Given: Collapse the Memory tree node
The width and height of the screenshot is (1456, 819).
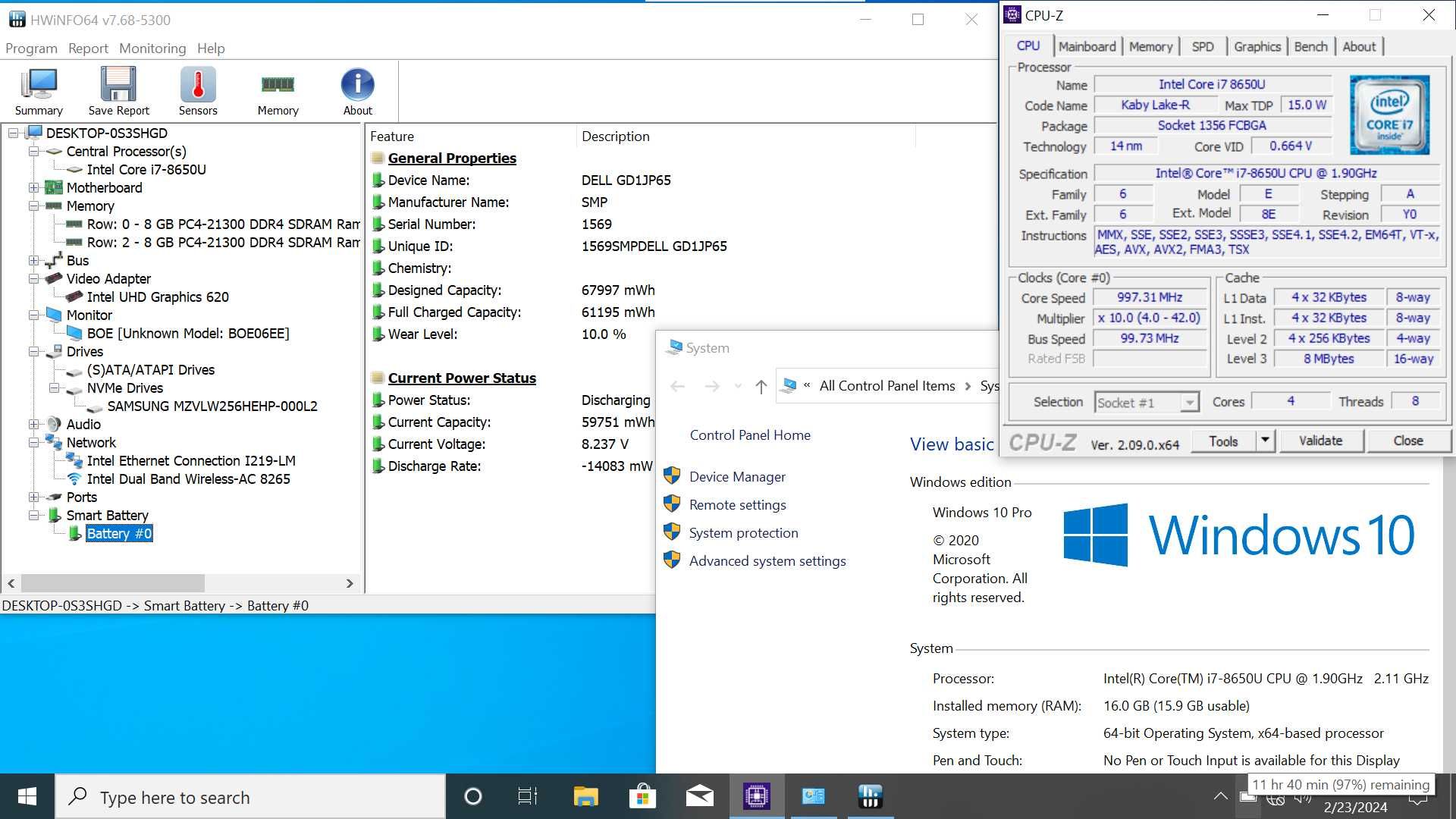Looking at the screenshot, I should click(33, 206).
